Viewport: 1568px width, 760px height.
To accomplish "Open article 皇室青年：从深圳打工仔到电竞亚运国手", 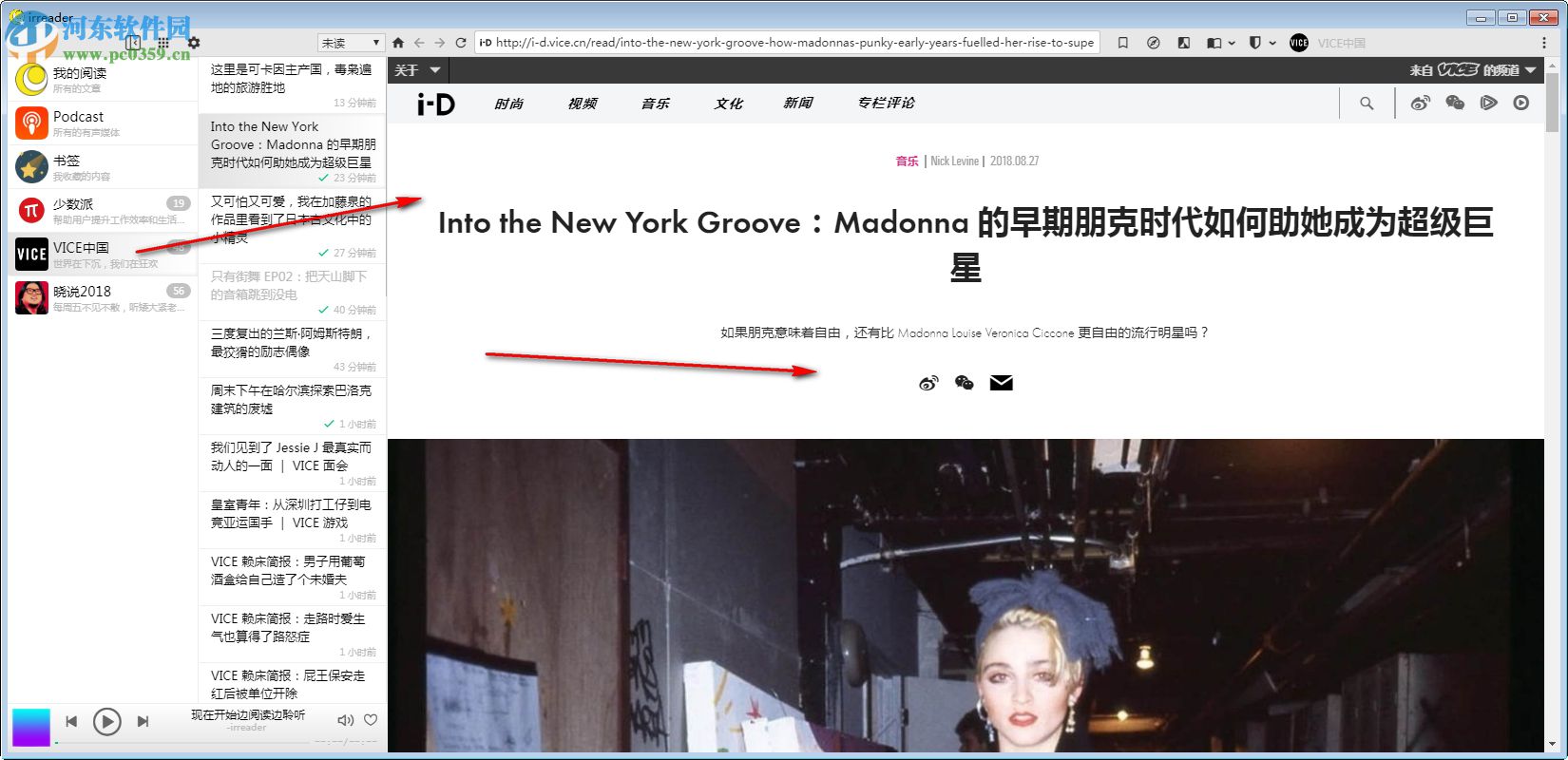I will pyautogui.click(x=293, y=521).
